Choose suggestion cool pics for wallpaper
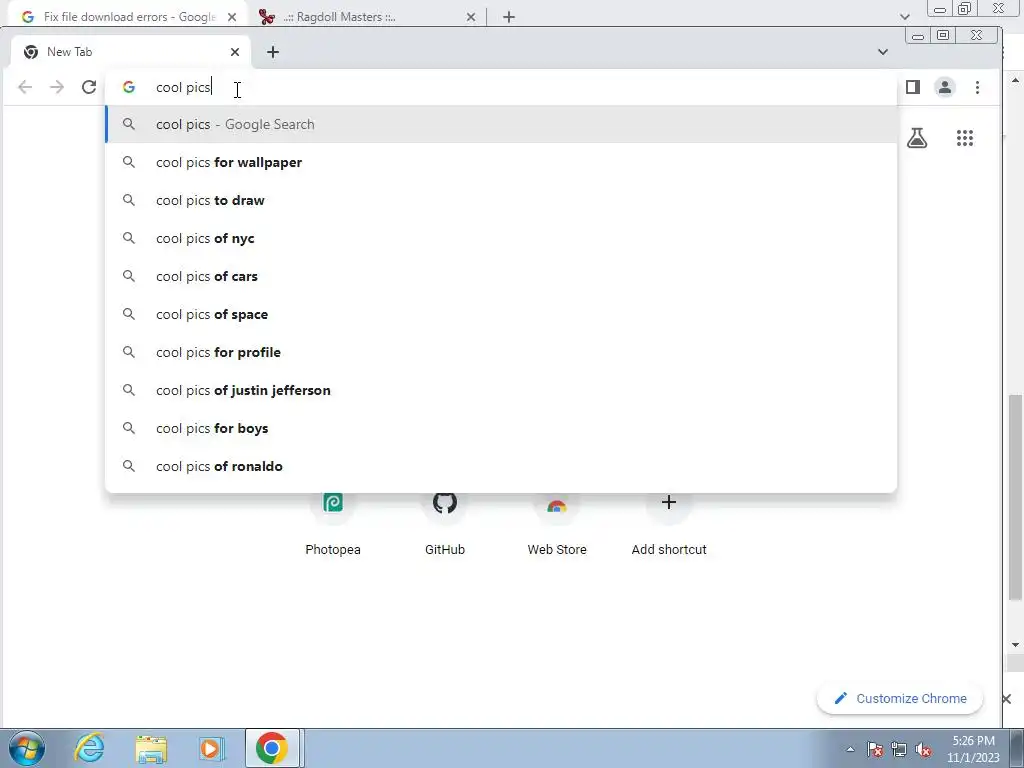 click(501, 162)
